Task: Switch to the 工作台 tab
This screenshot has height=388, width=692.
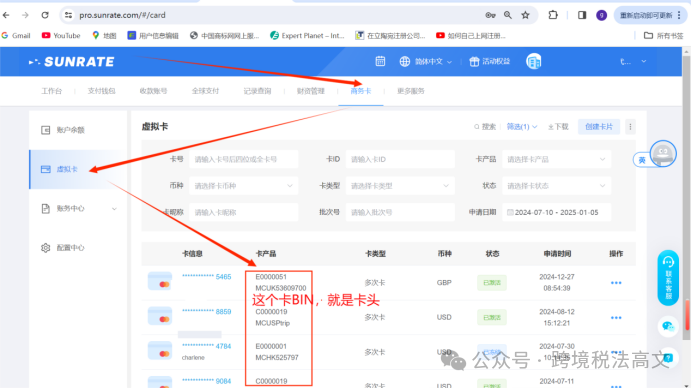Action: click(x=52, y=91)
